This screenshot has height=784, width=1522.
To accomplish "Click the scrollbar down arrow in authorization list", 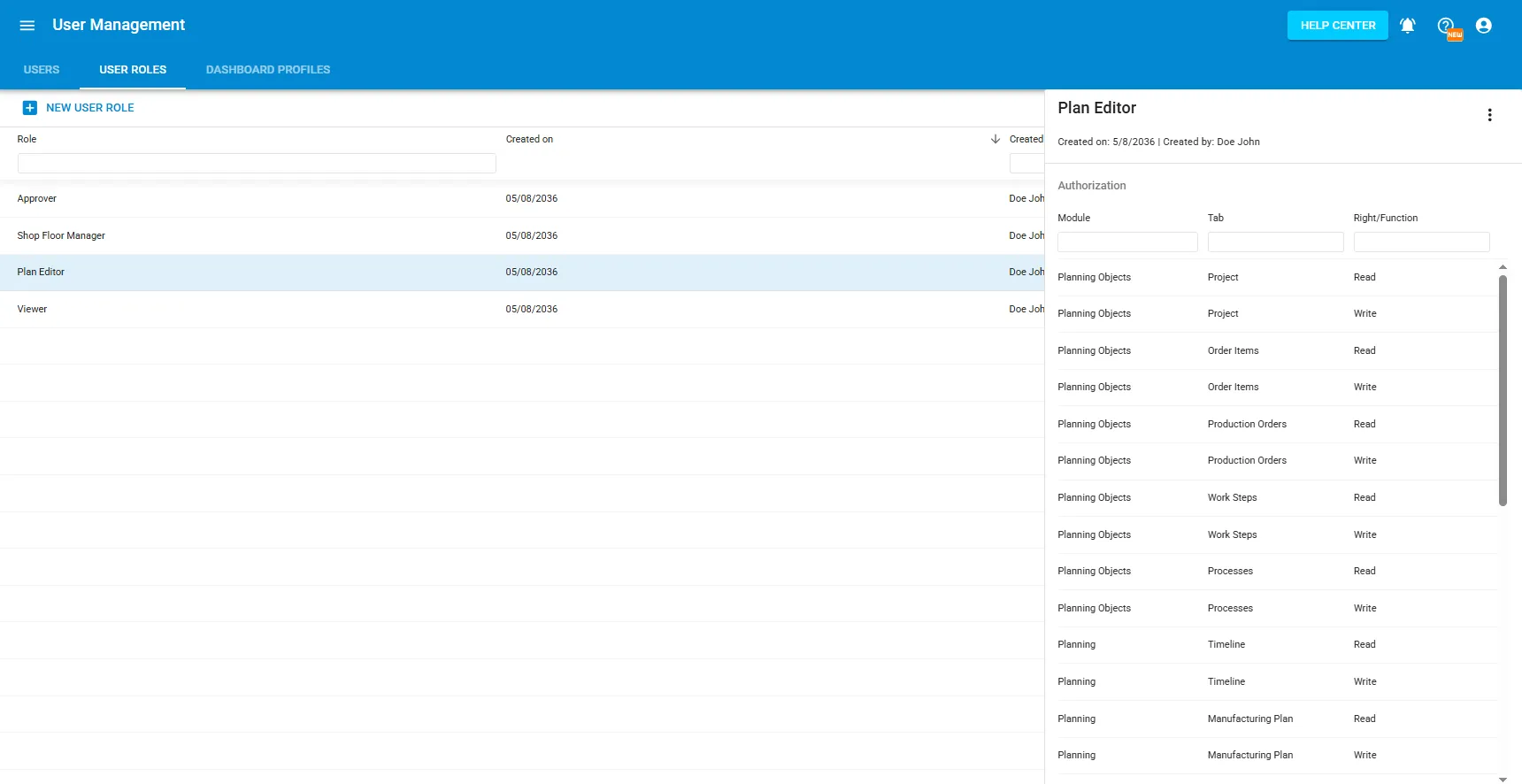I will 1503,779.
